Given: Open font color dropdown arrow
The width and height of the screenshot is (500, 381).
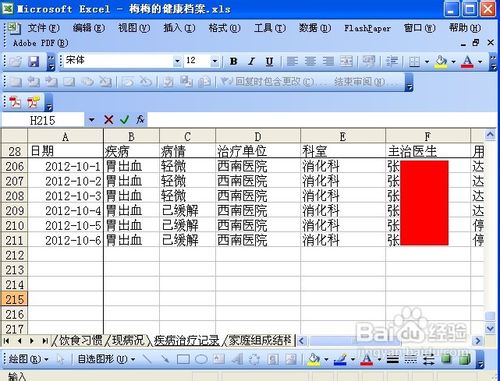Looking at the screenshot, I should point(480,62).
